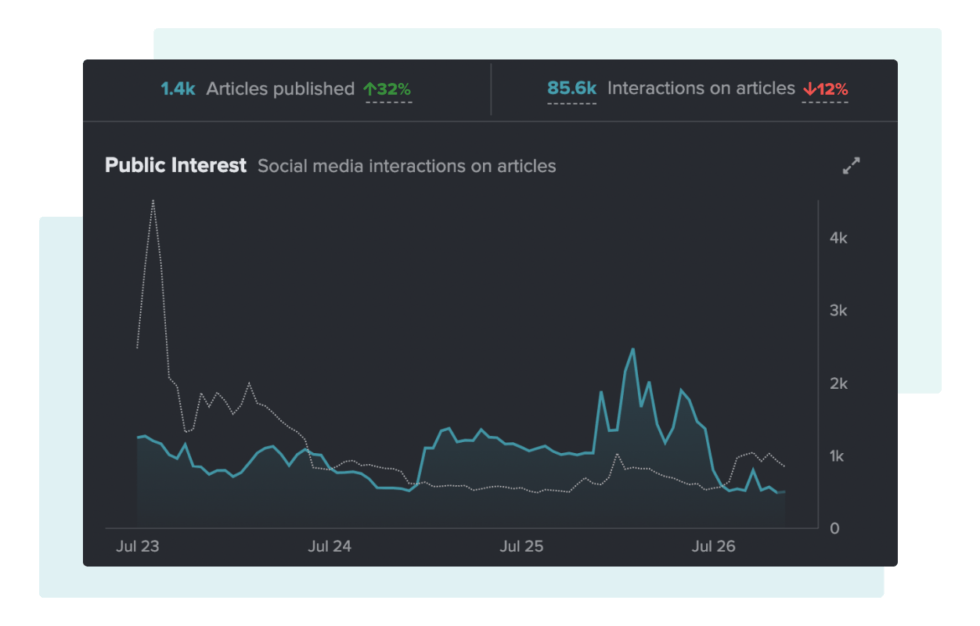Click the tallest teal peak on Jul 25

click(x=632, y=350)
